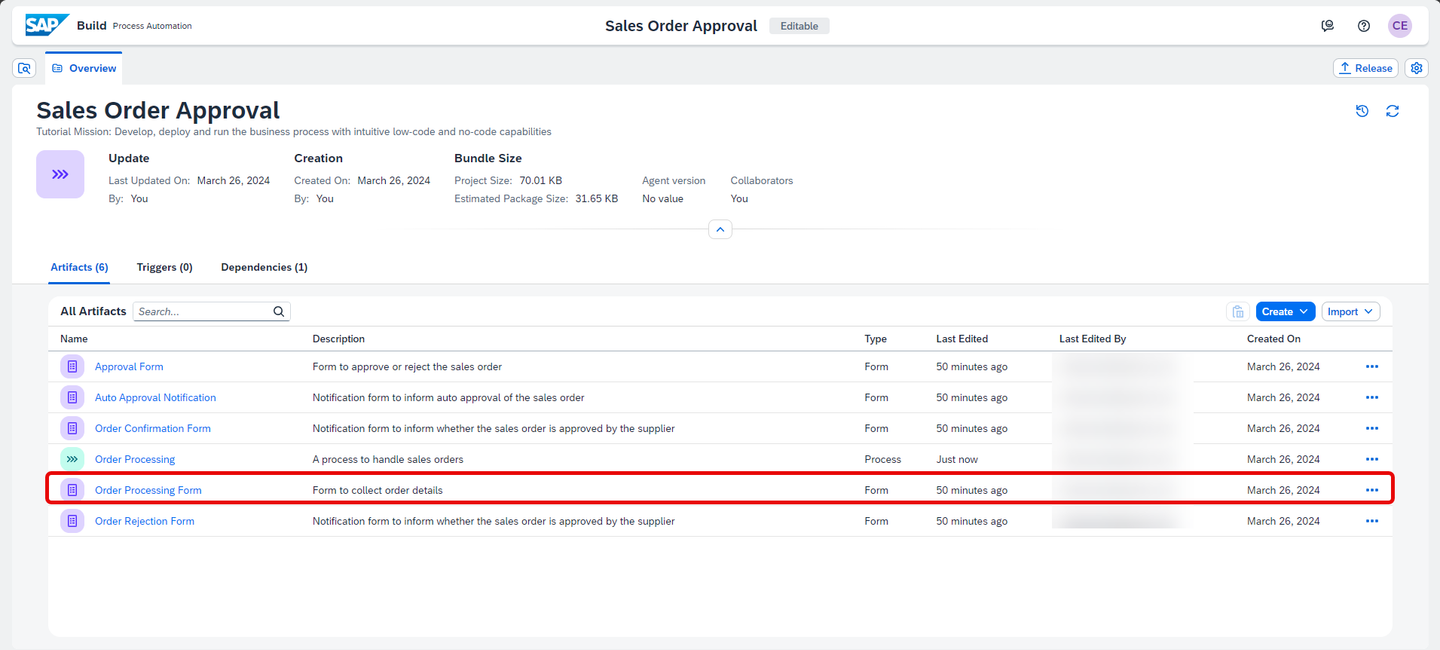
Task: Click the 'Sales Order Approval' page heading
Action: [158, 110]
